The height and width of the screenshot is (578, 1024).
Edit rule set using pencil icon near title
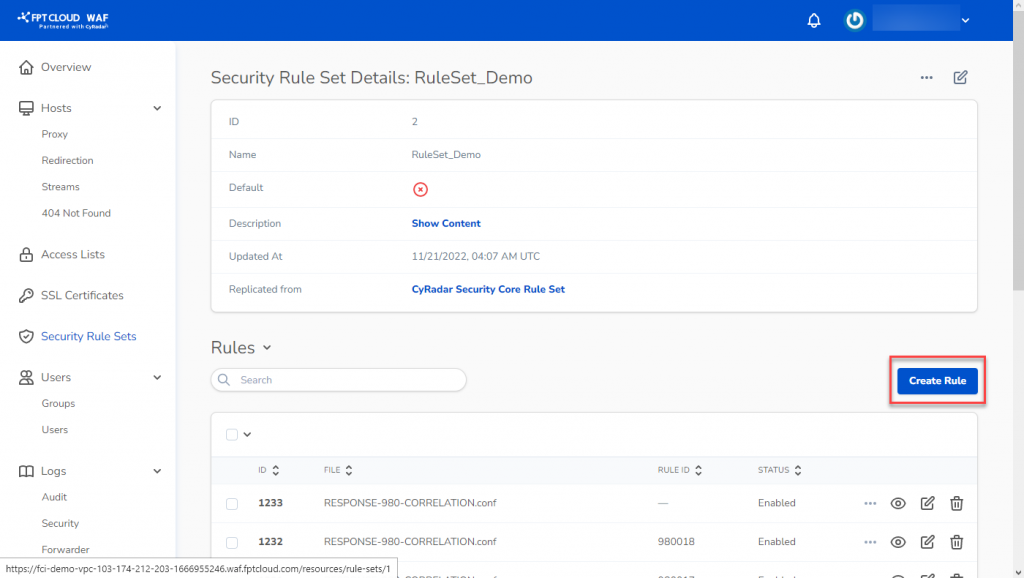[960, 78]
